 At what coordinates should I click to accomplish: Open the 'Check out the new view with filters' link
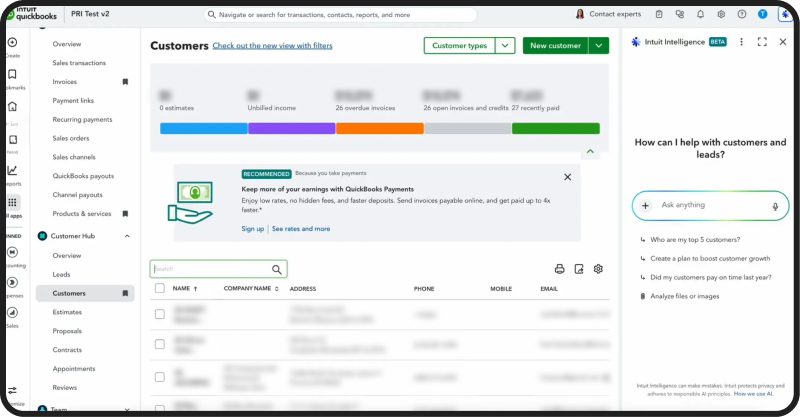coord(272,46)
